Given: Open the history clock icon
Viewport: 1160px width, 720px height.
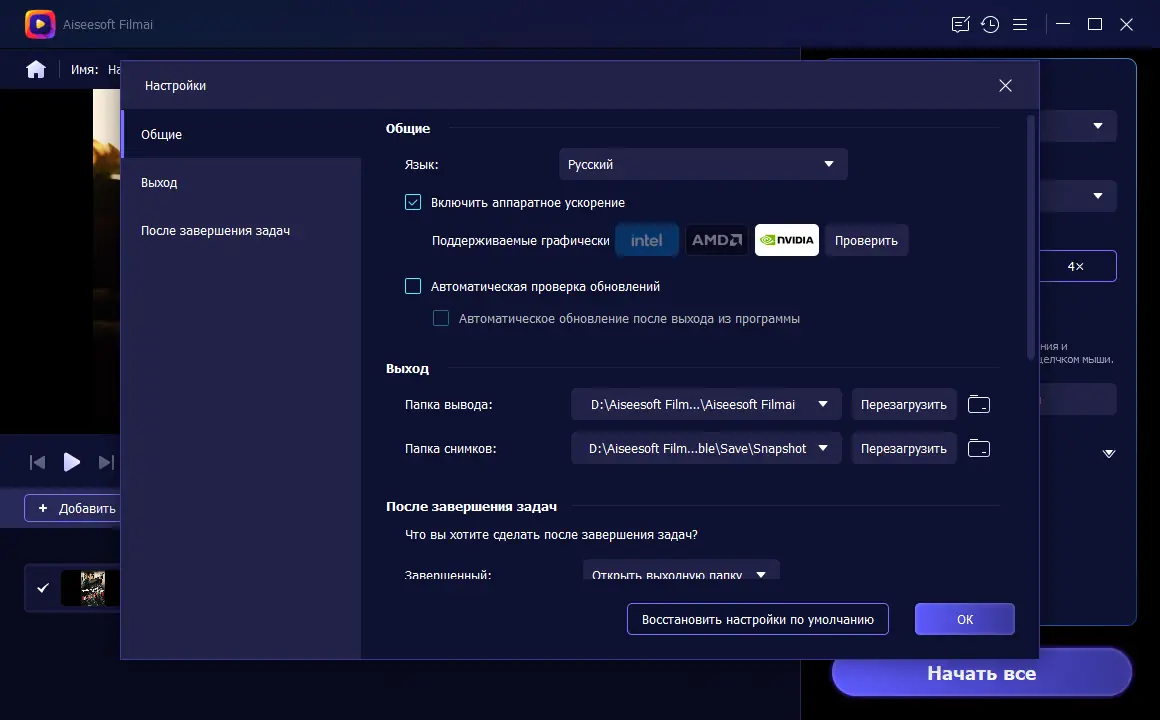Looking at the screenshot, I should click(990, 24).
